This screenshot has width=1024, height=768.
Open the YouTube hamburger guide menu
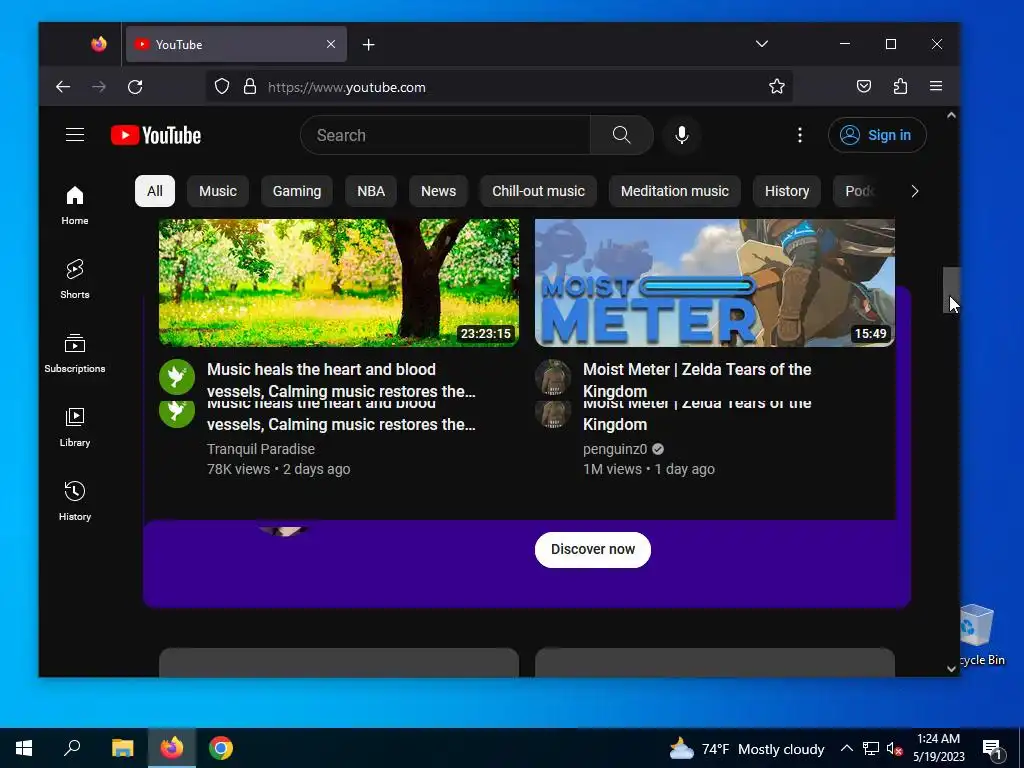click(75, 135)
